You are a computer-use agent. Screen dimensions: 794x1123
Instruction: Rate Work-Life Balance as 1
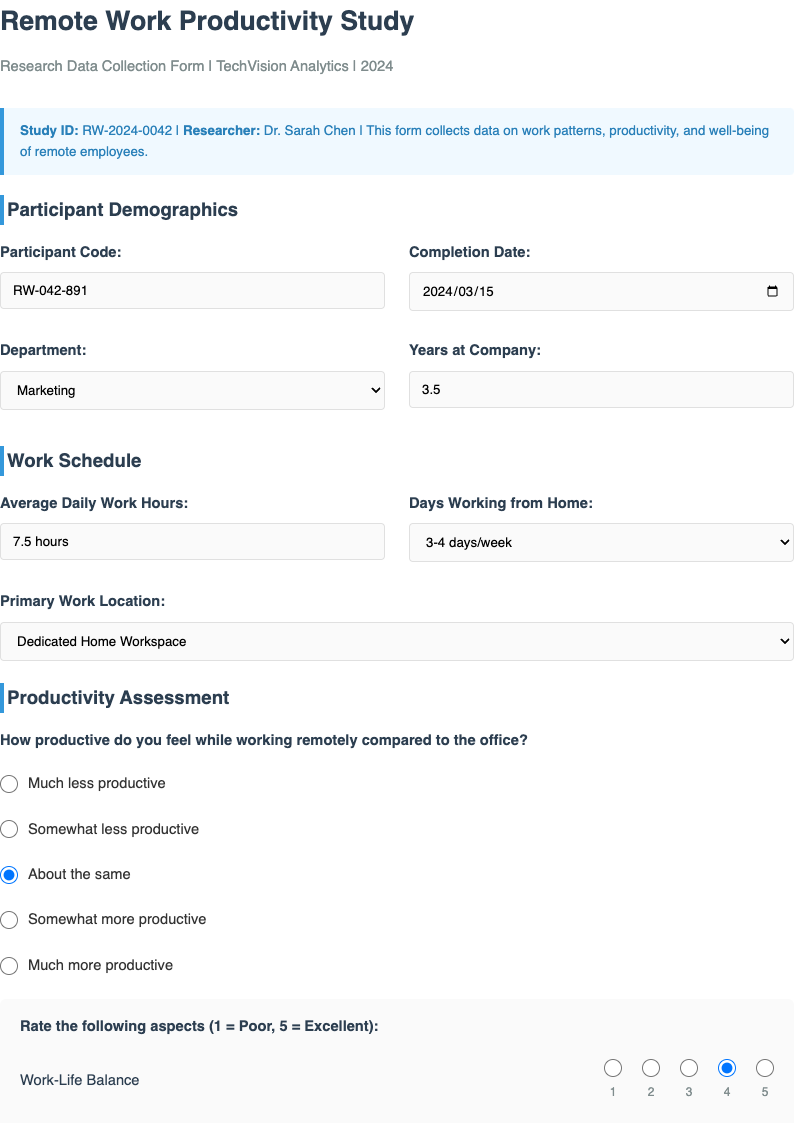point(613,1067)
